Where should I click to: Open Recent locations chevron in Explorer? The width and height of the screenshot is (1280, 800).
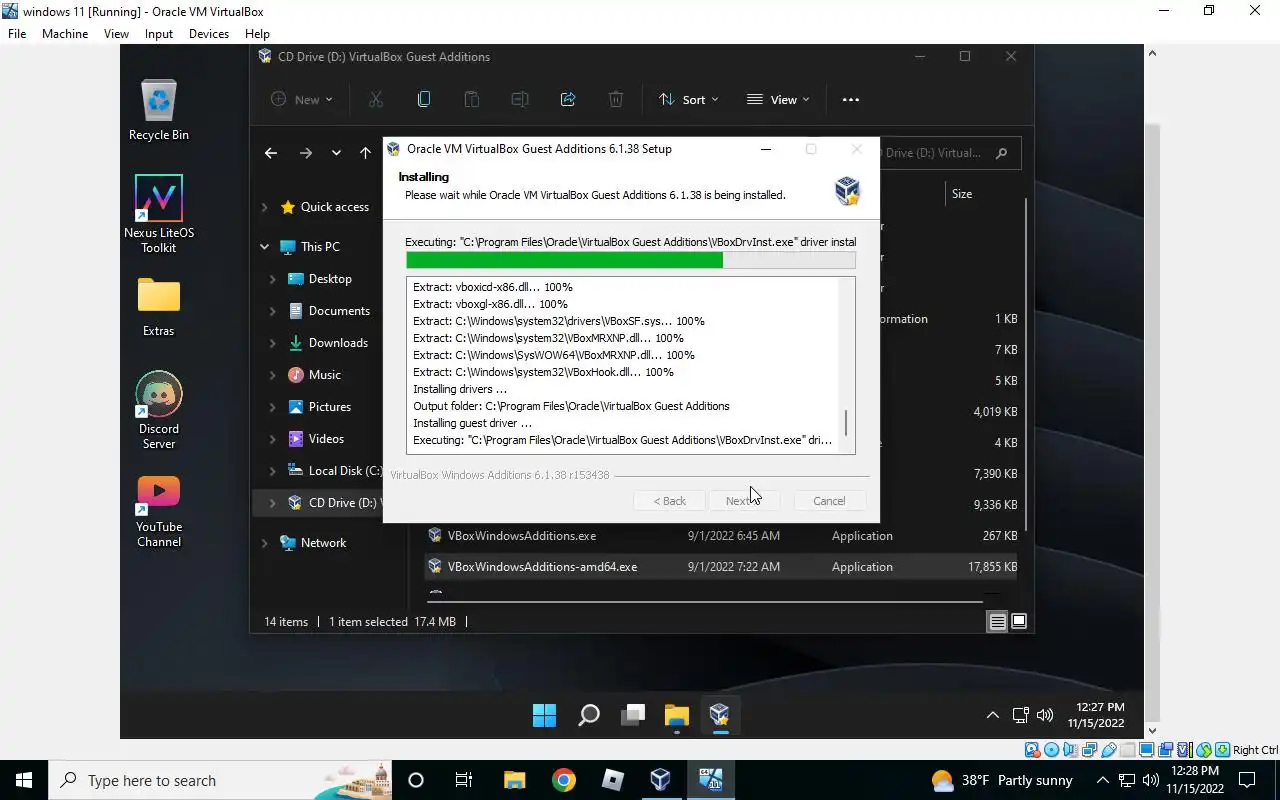336,153
